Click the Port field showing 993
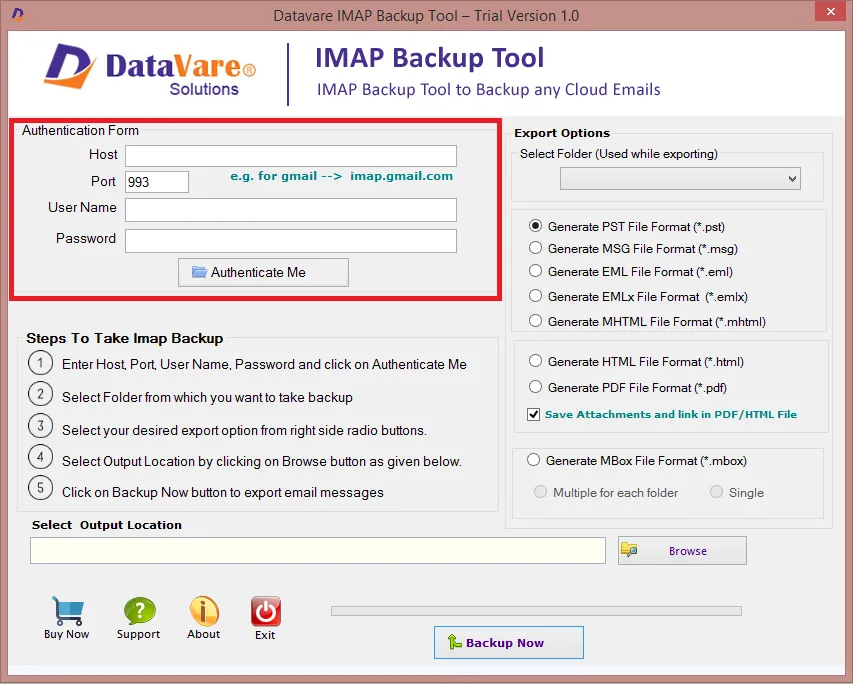The image size is (853, 684). (x=157, y=182)
